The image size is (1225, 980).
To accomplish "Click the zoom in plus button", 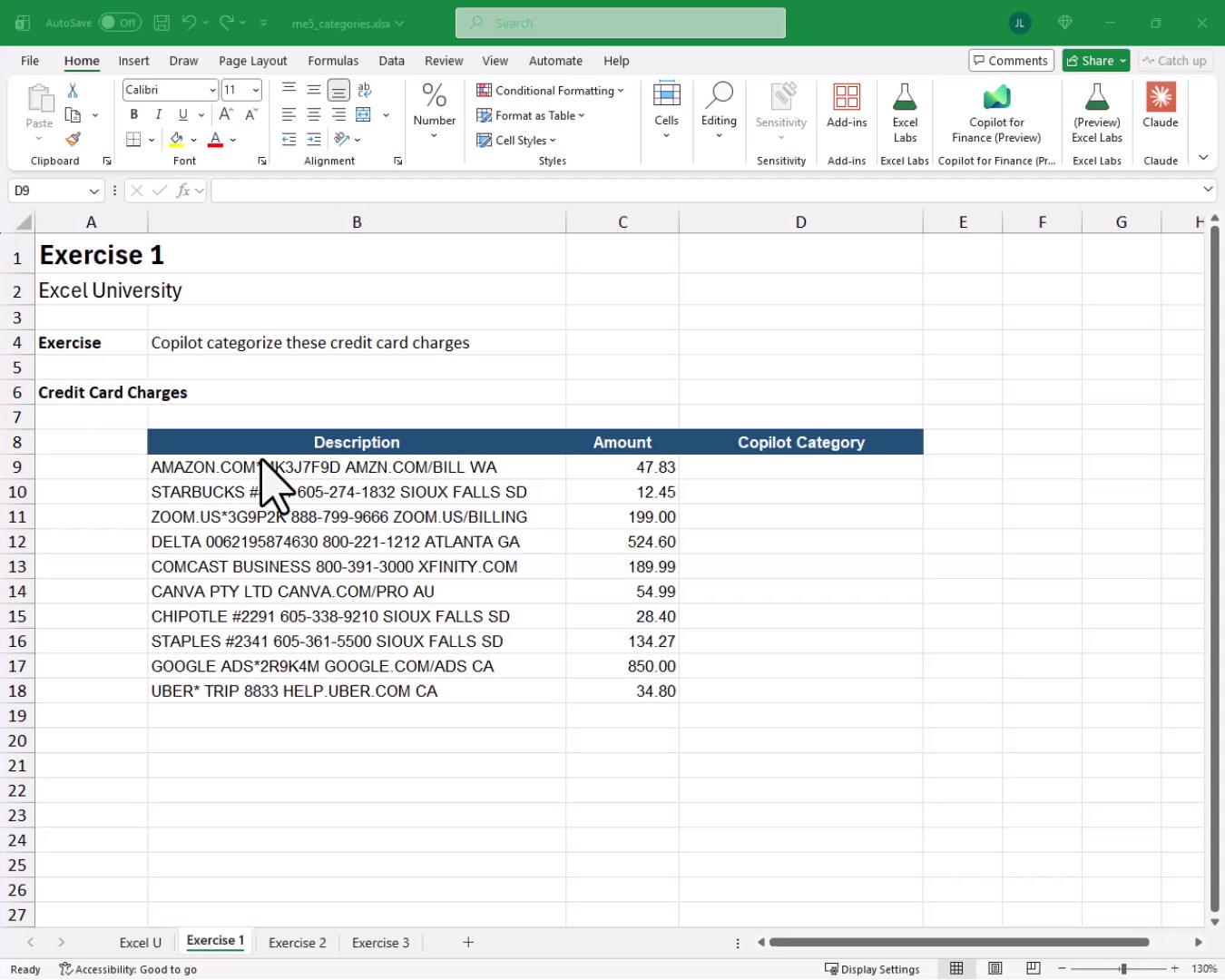I will point(1175,968).
